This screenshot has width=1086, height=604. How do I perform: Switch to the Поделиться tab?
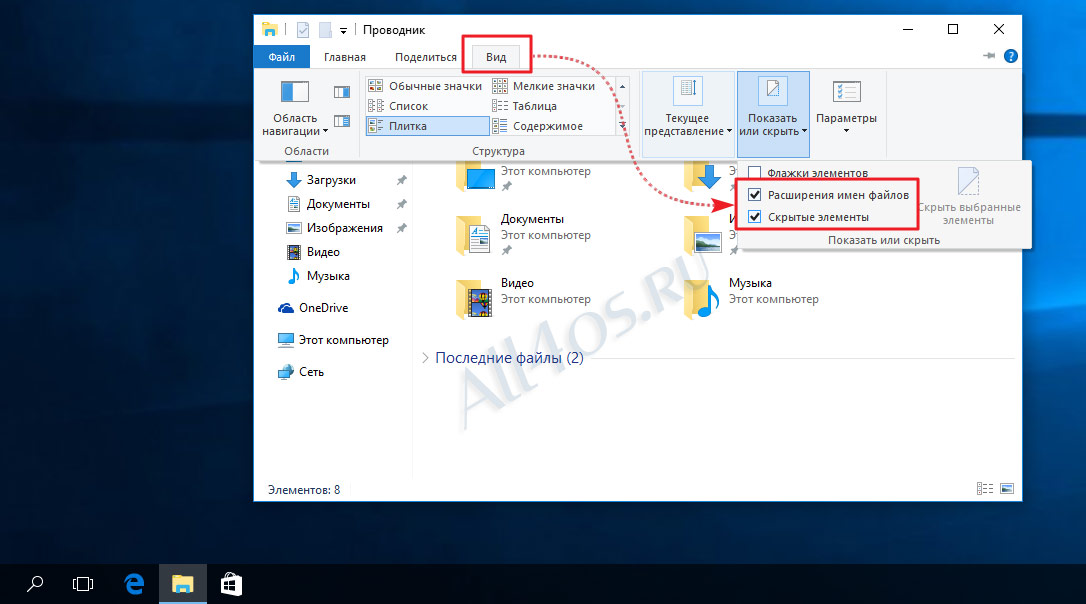[x=426, y=57]
